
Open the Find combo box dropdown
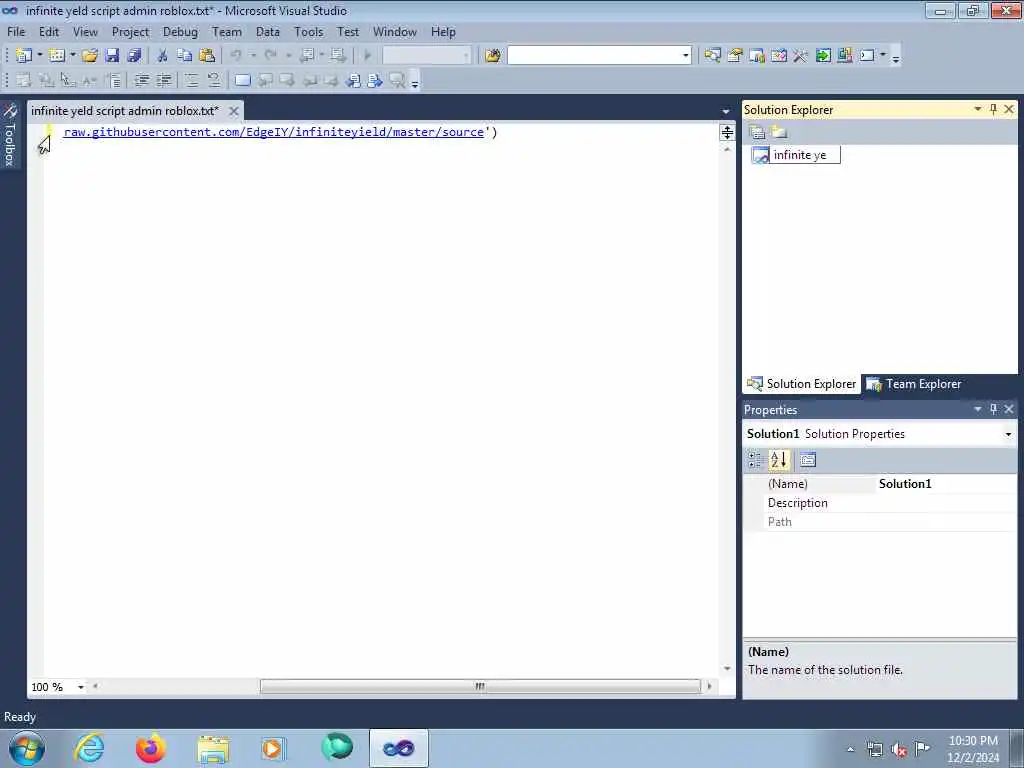(685, 56)
